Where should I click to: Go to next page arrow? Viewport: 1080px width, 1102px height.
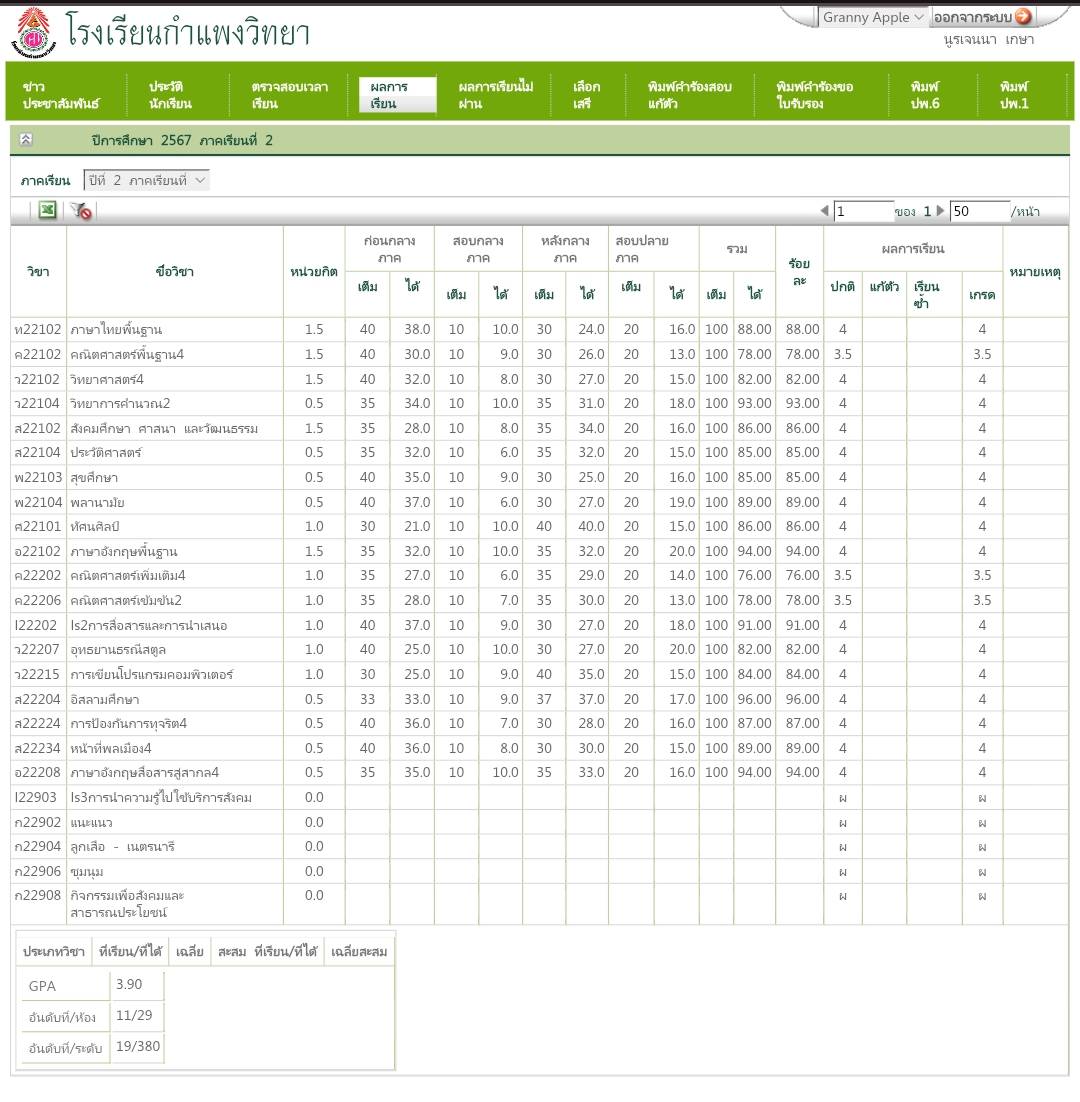tap(940, 210)
